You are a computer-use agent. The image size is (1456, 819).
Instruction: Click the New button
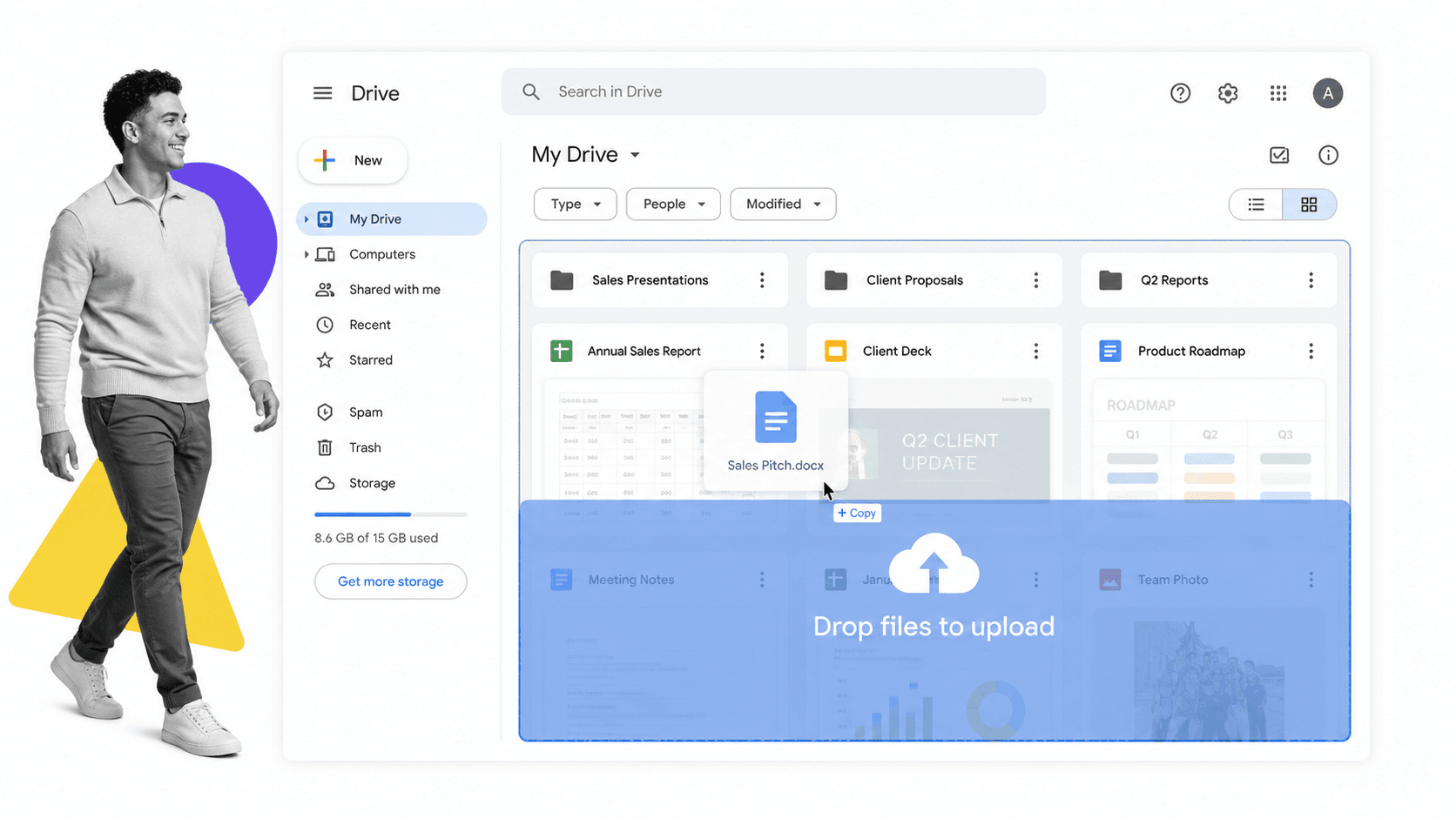[x=353, y=160]
